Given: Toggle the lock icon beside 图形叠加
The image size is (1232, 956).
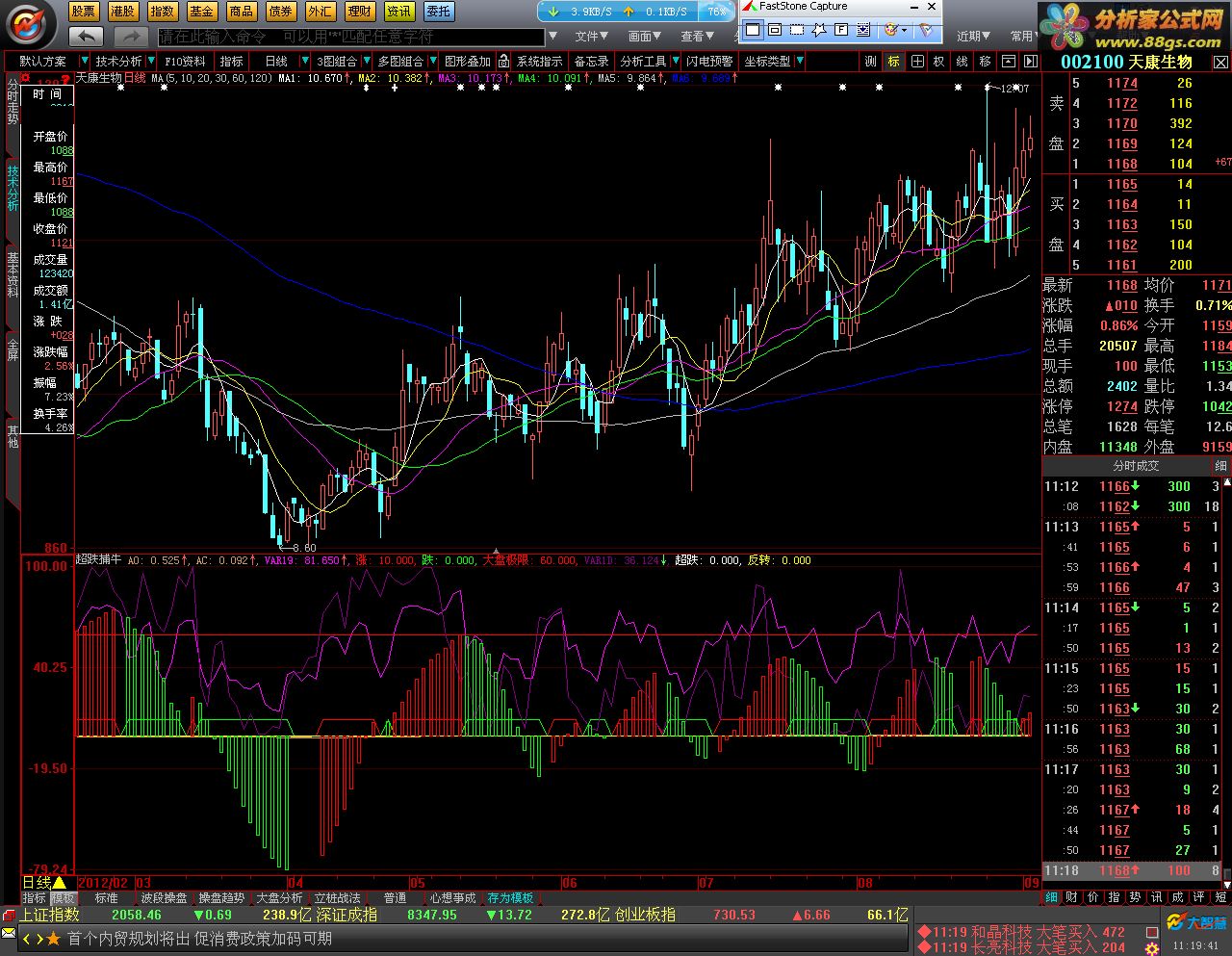Looking at the screenshot, I should tap(503, 61).
